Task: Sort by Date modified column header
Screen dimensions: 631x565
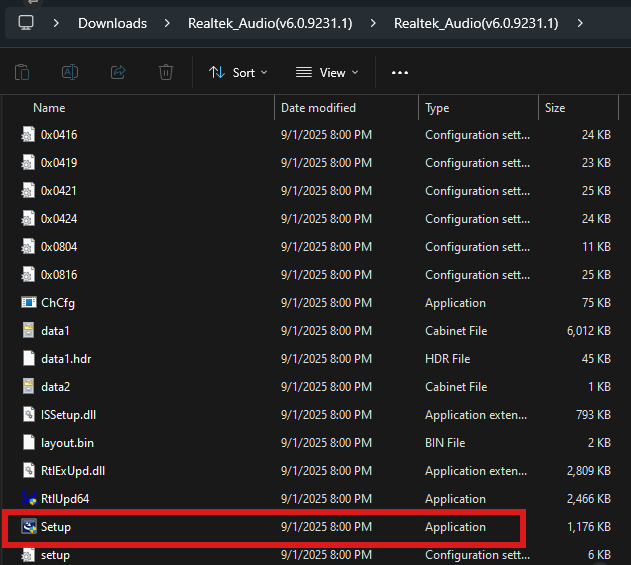Action: (x=318, y=108)
